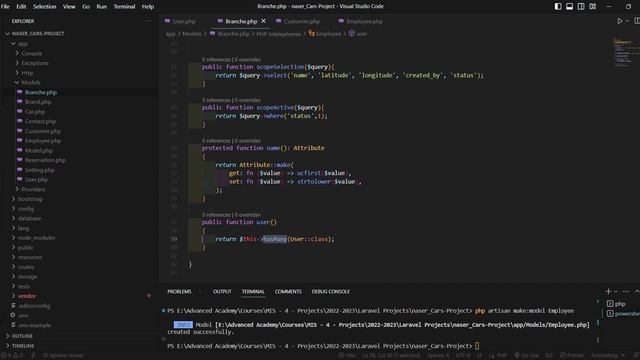
Task: Open Contact.php in the explorer
Action: coord(40,121)
